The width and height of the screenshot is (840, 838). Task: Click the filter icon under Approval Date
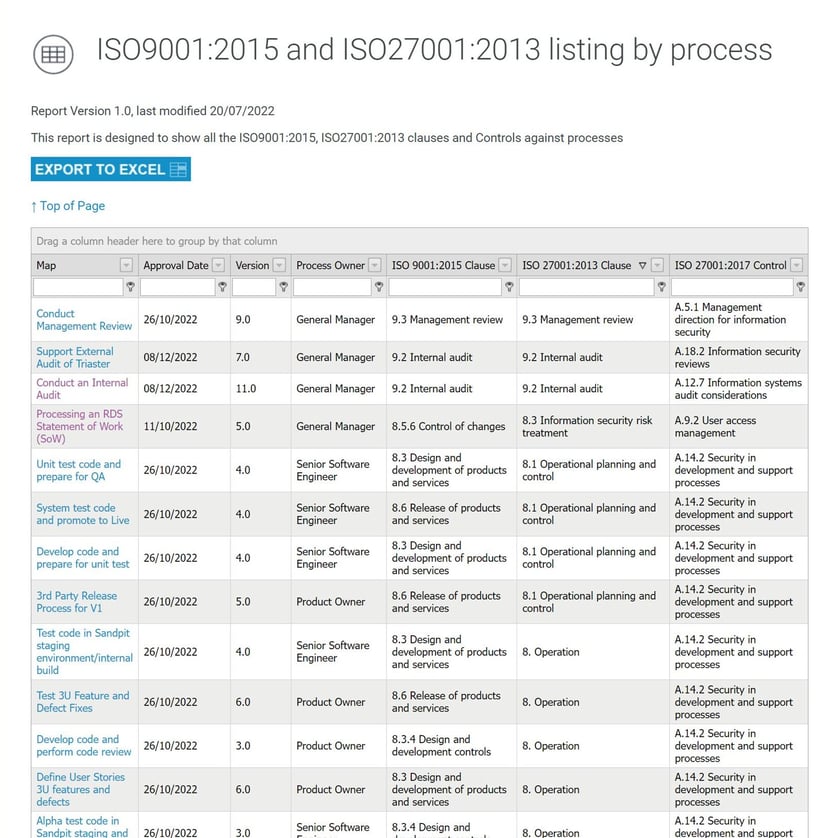pos(222,287)
